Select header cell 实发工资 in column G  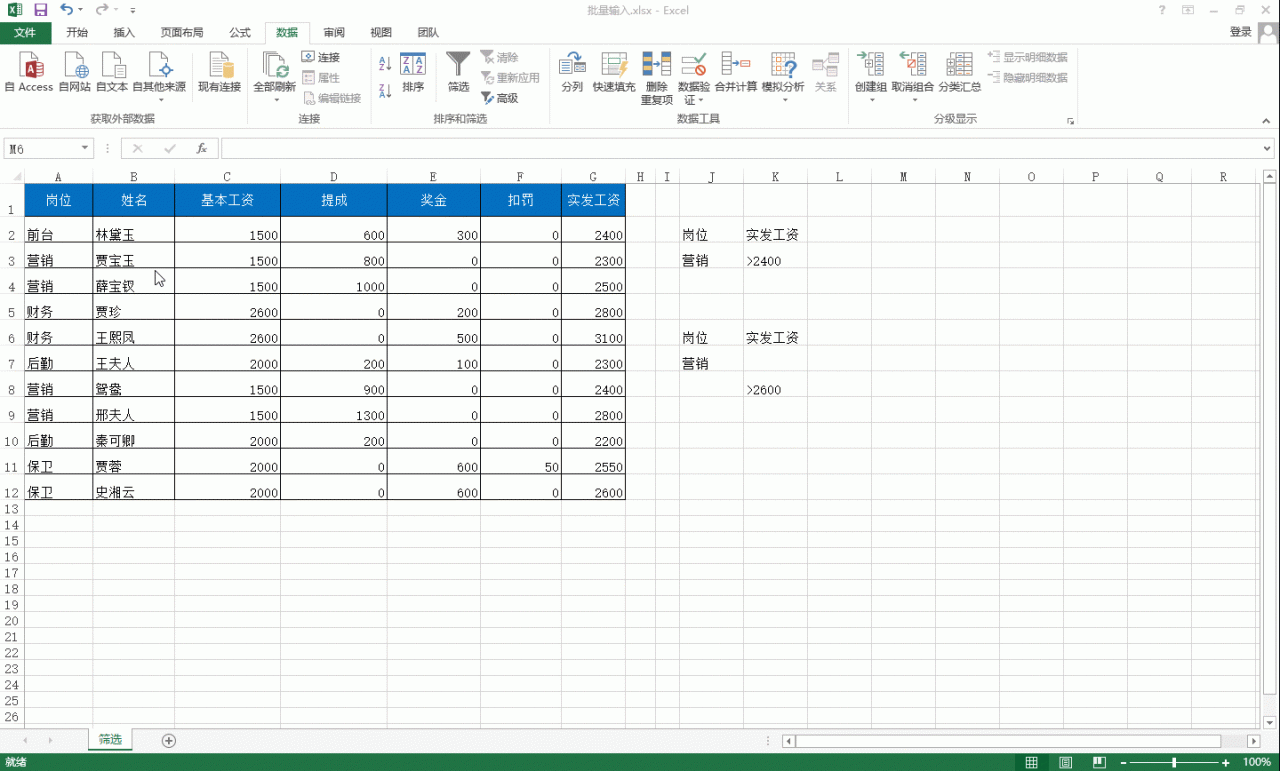coord(593,200)
